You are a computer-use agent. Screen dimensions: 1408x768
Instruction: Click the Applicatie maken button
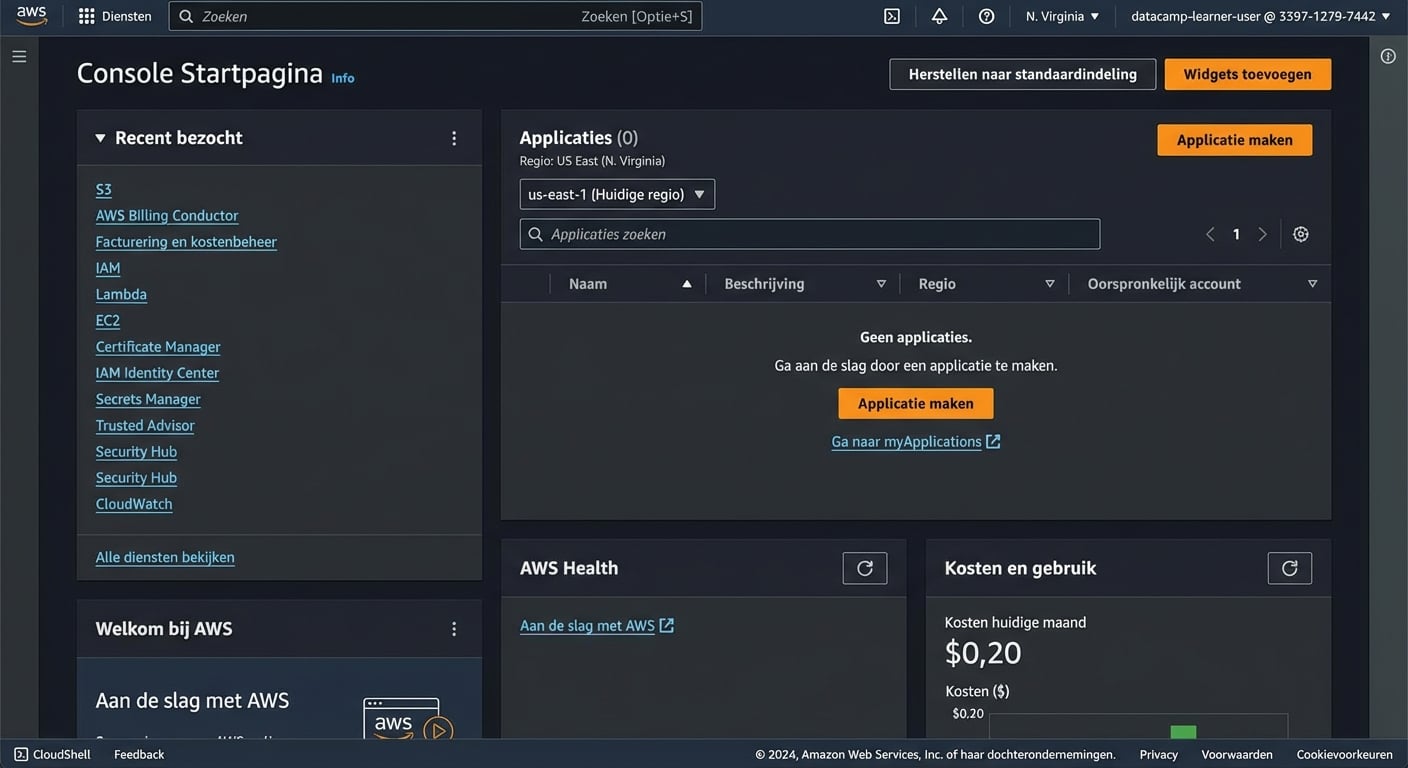[1234, 139]
